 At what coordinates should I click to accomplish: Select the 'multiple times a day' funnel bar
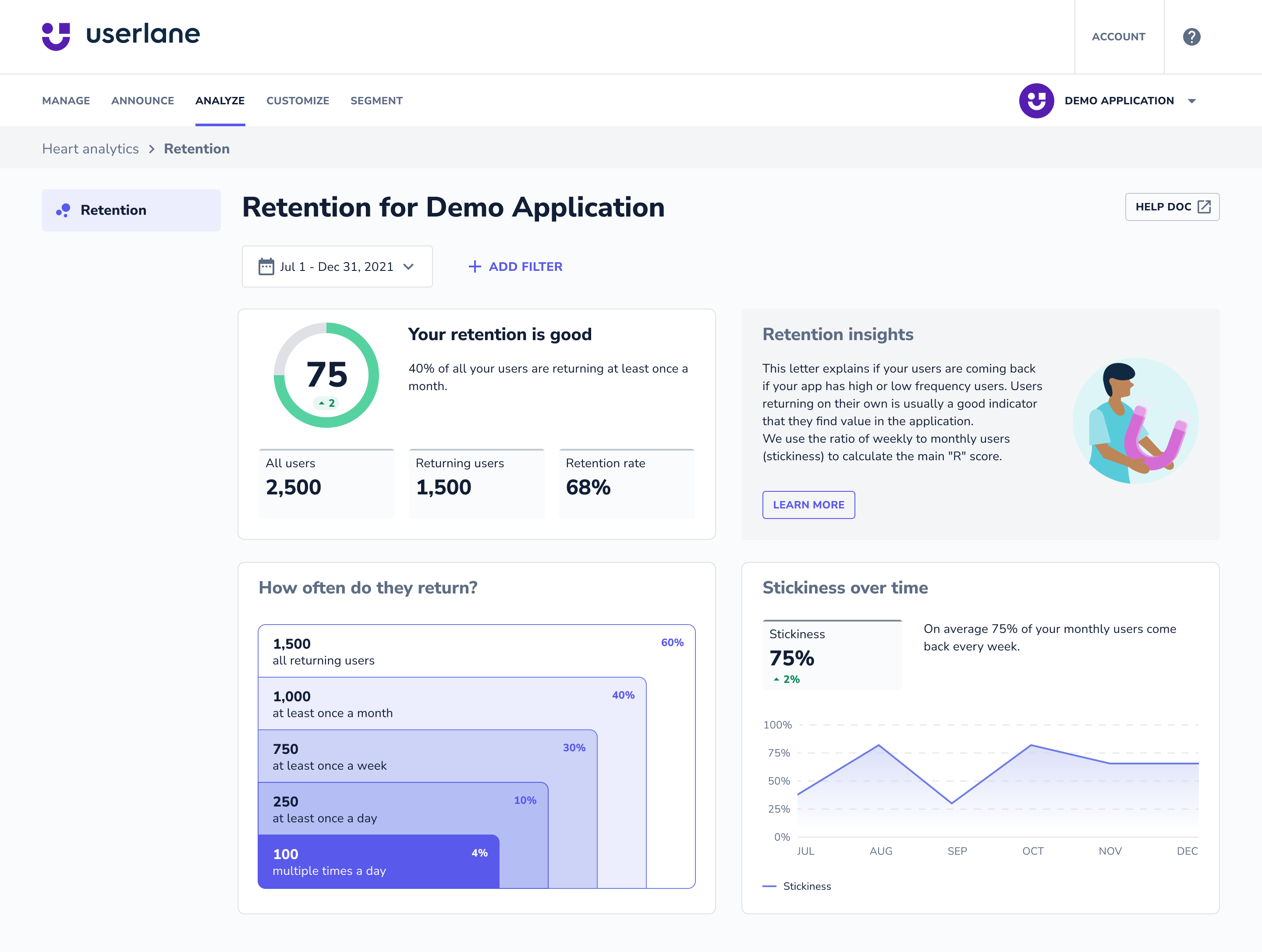pos(378,862)
